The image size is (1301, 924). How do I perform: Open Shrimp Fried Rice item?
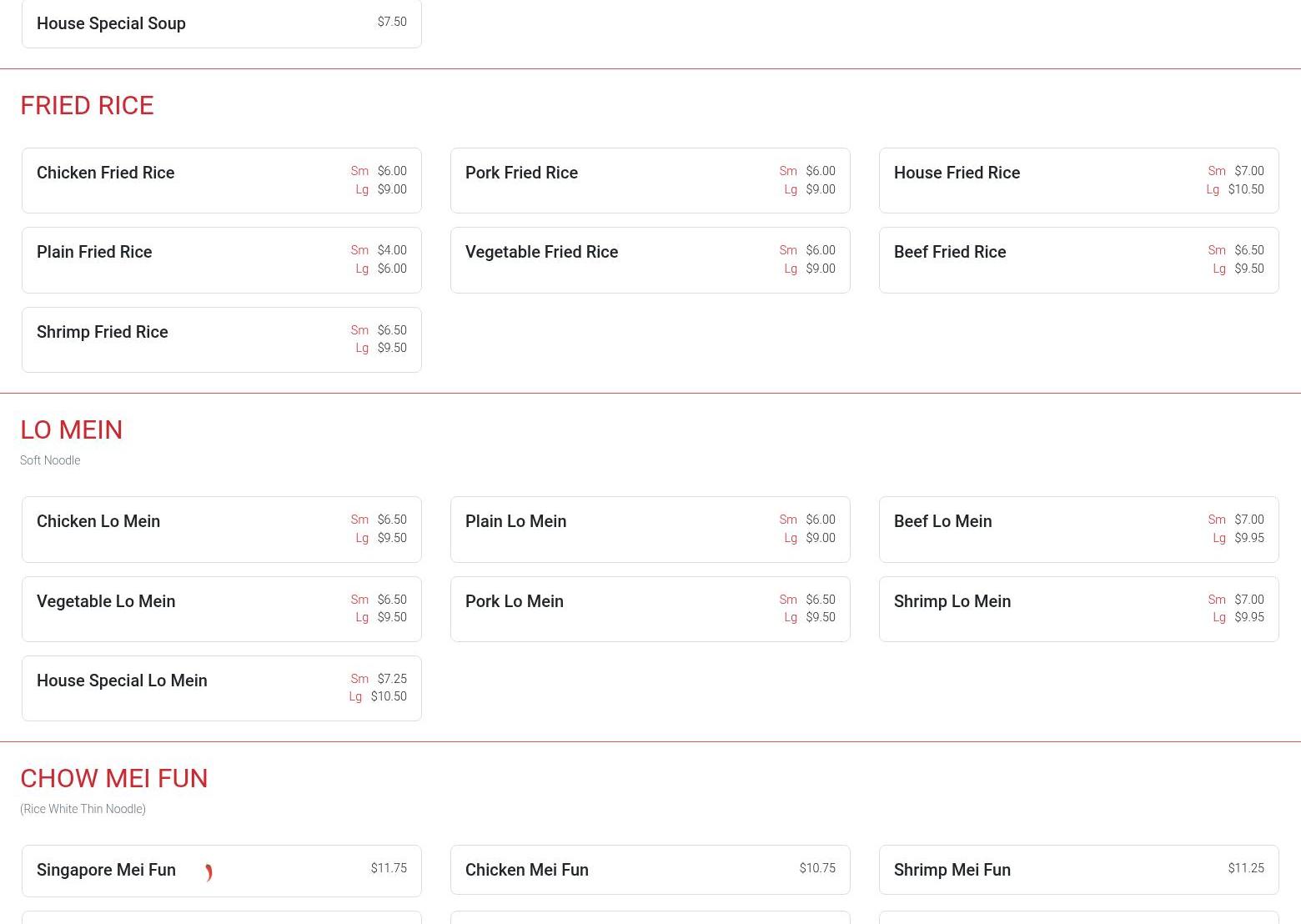coord(221,339)
